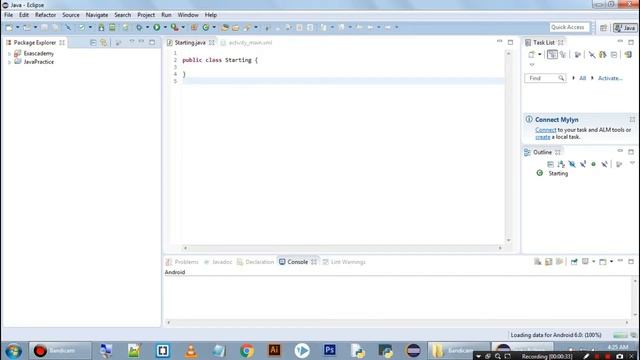640x360 pixels.
Task: Toggle Hide Local Types in Outline view
Action: 604,164
